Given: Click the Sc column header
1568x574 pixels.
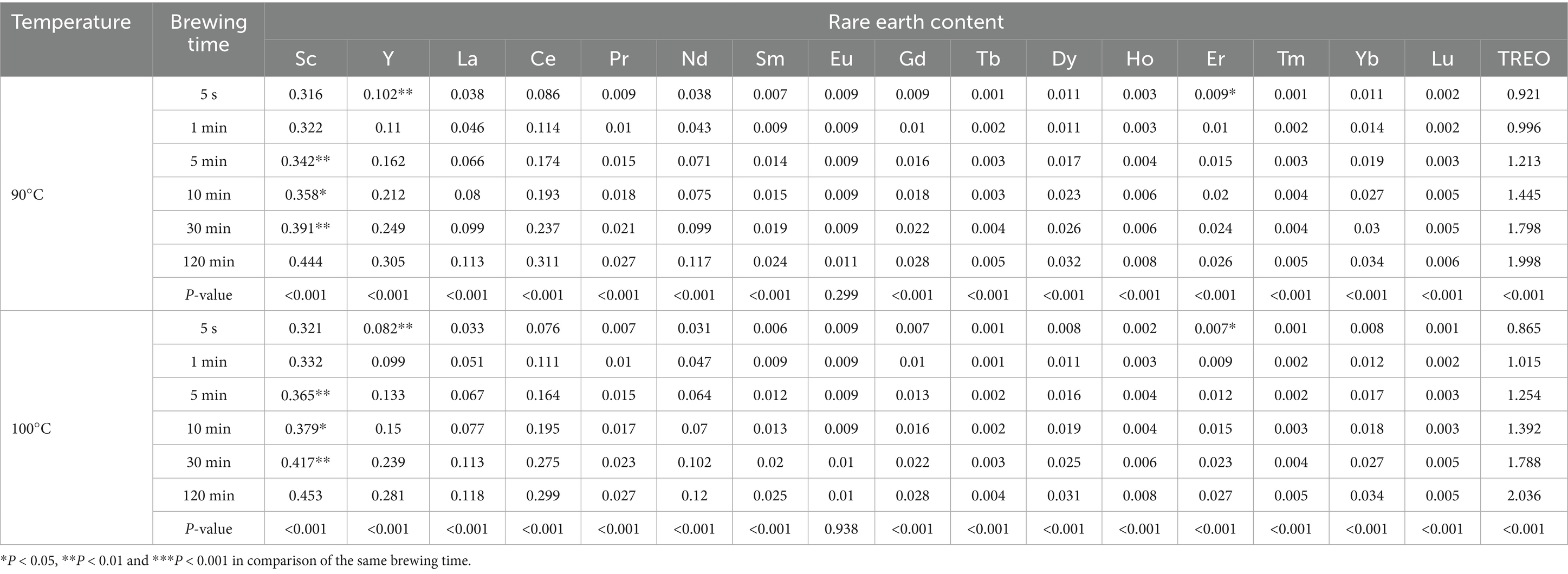Looking at the screenshot, I should 306,58.
